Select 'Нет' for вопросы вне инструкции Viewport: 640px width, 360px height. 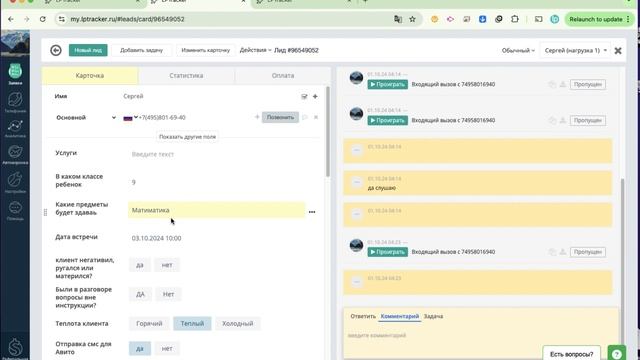pyautogui.click(x=169, y=294)
